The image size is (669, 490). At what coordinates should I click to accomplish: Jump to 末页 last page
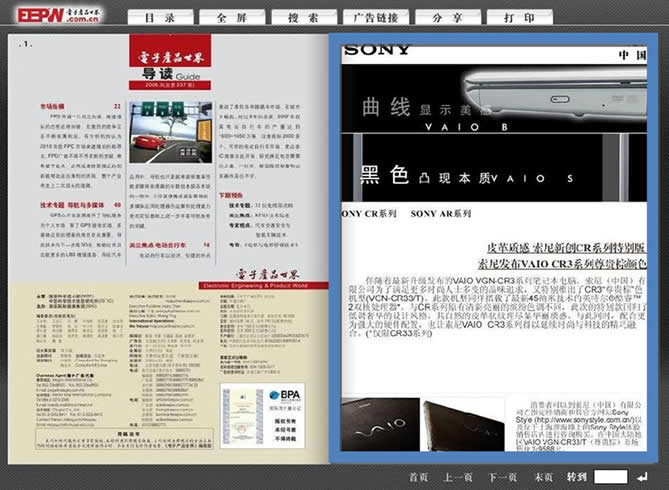543,477
